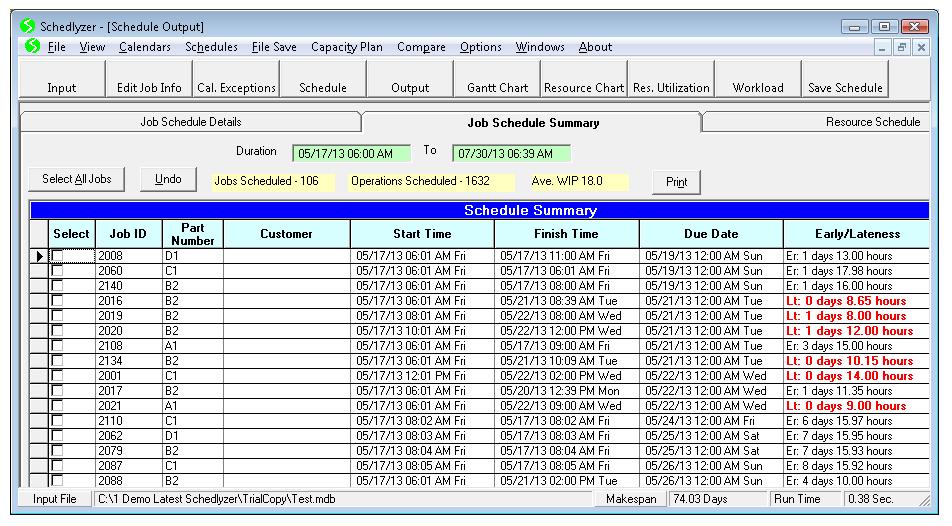Image resolution: width=952 pixels, height=526 pixels.
Task: Expand the Compare menu
Action: tap(421, 47)
